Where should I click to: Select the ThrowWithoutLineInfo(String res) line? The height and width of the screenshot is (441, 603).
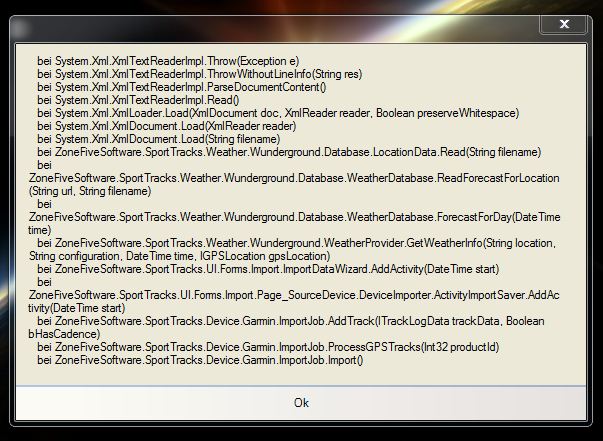tap(200, 74)
